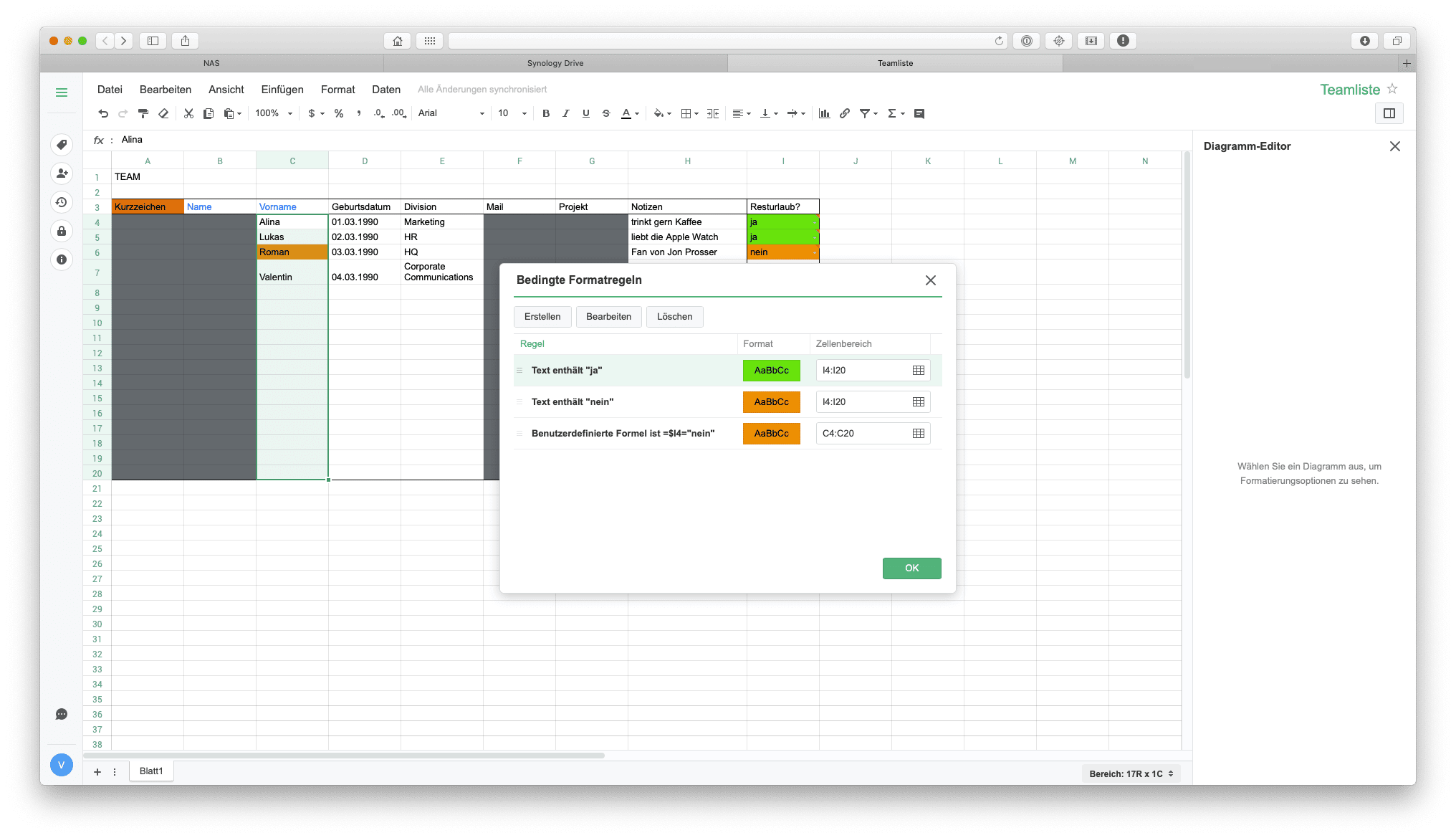Open the 'Format' menu in menu bar
This screenshot has height=838, width=1456.
point(337,89)
